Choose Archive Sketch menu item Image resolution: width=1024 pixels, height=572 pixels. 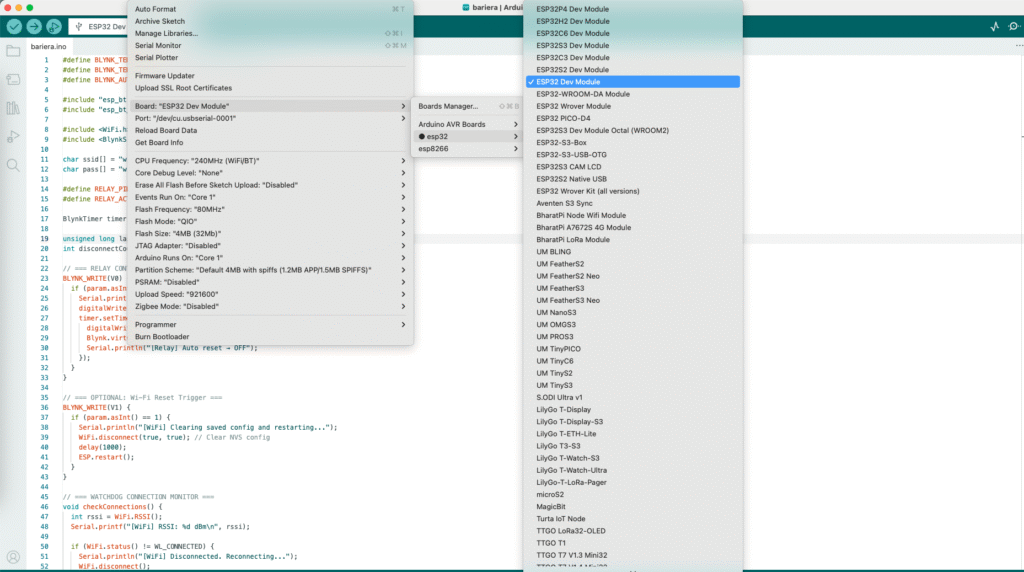point(270,21)
